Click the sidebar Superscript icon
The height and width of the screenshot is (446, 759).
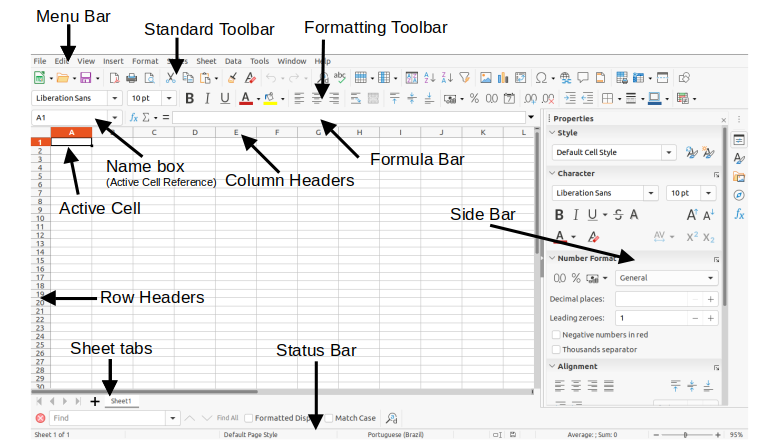pos(692,237)
